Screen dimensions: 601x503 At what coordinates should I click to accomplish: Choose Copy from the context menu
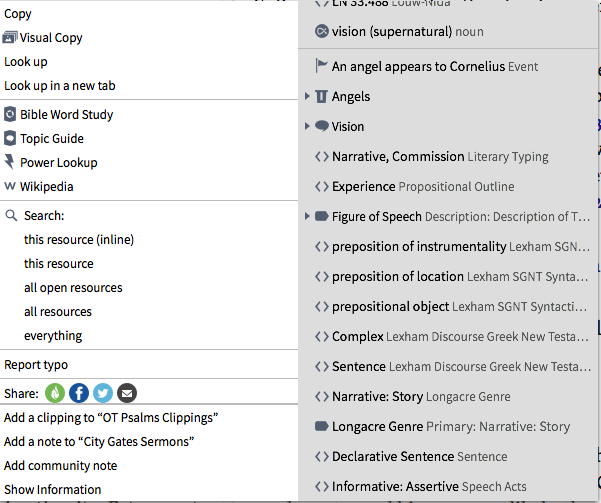[18, 14]
